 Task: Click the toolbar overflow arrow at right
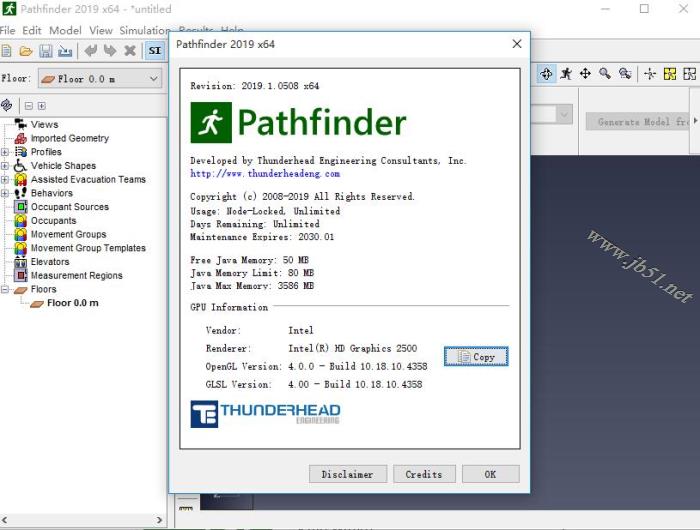point(696,121)
